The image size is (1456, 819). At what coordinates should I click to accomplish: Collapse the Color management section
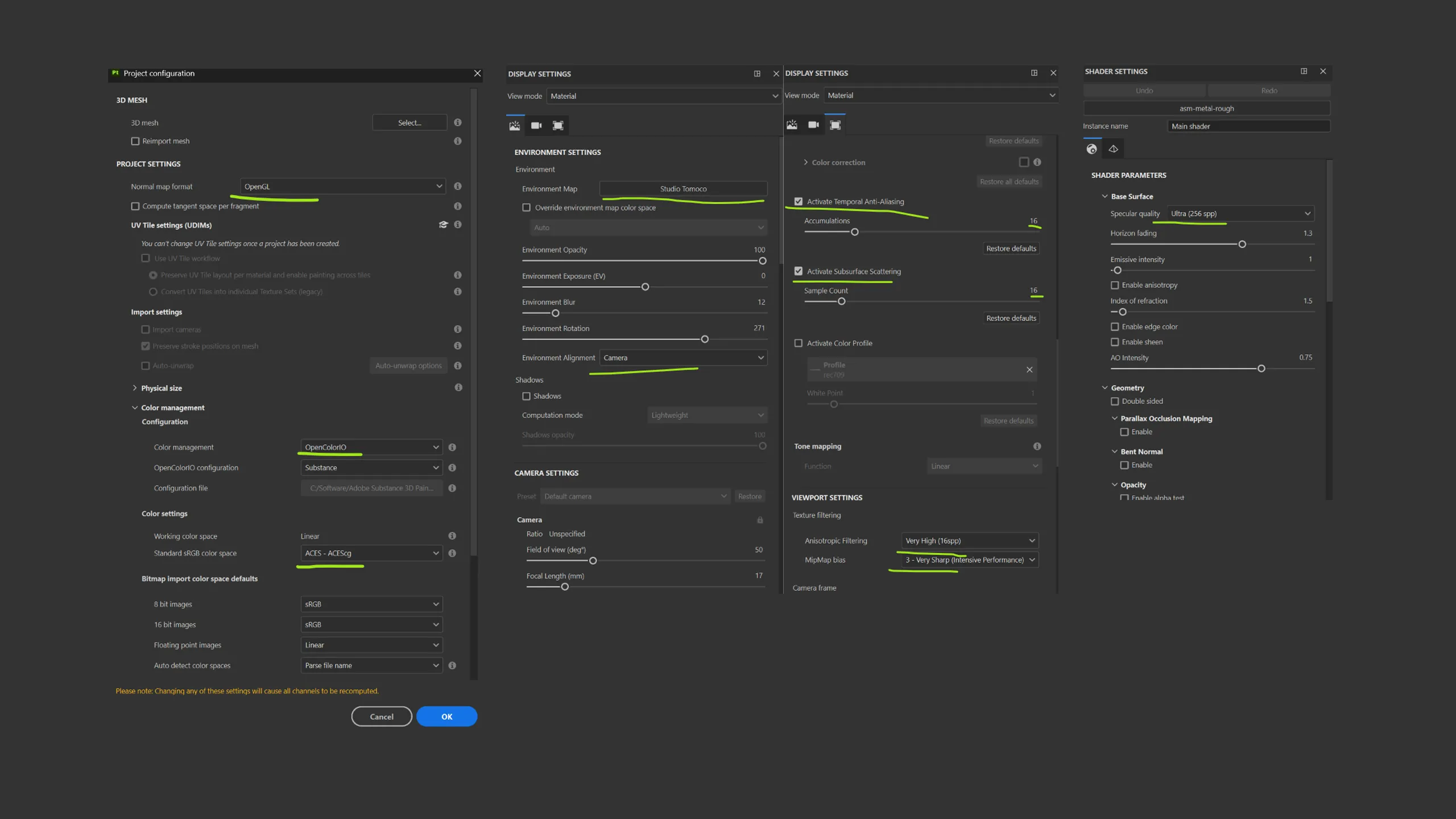[x=135, y=408]
